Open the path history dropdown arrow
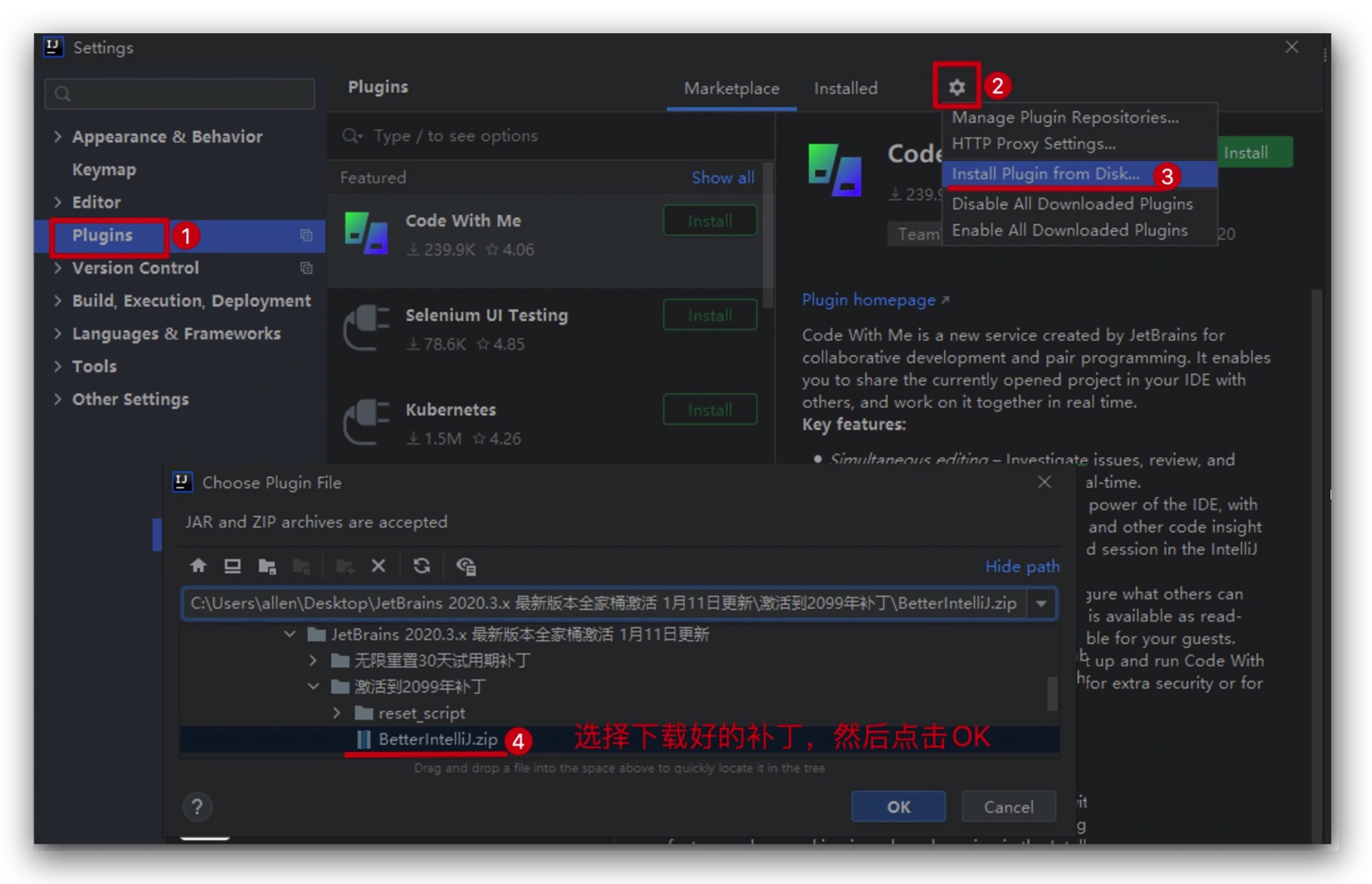 click(x=1041, y=603)
